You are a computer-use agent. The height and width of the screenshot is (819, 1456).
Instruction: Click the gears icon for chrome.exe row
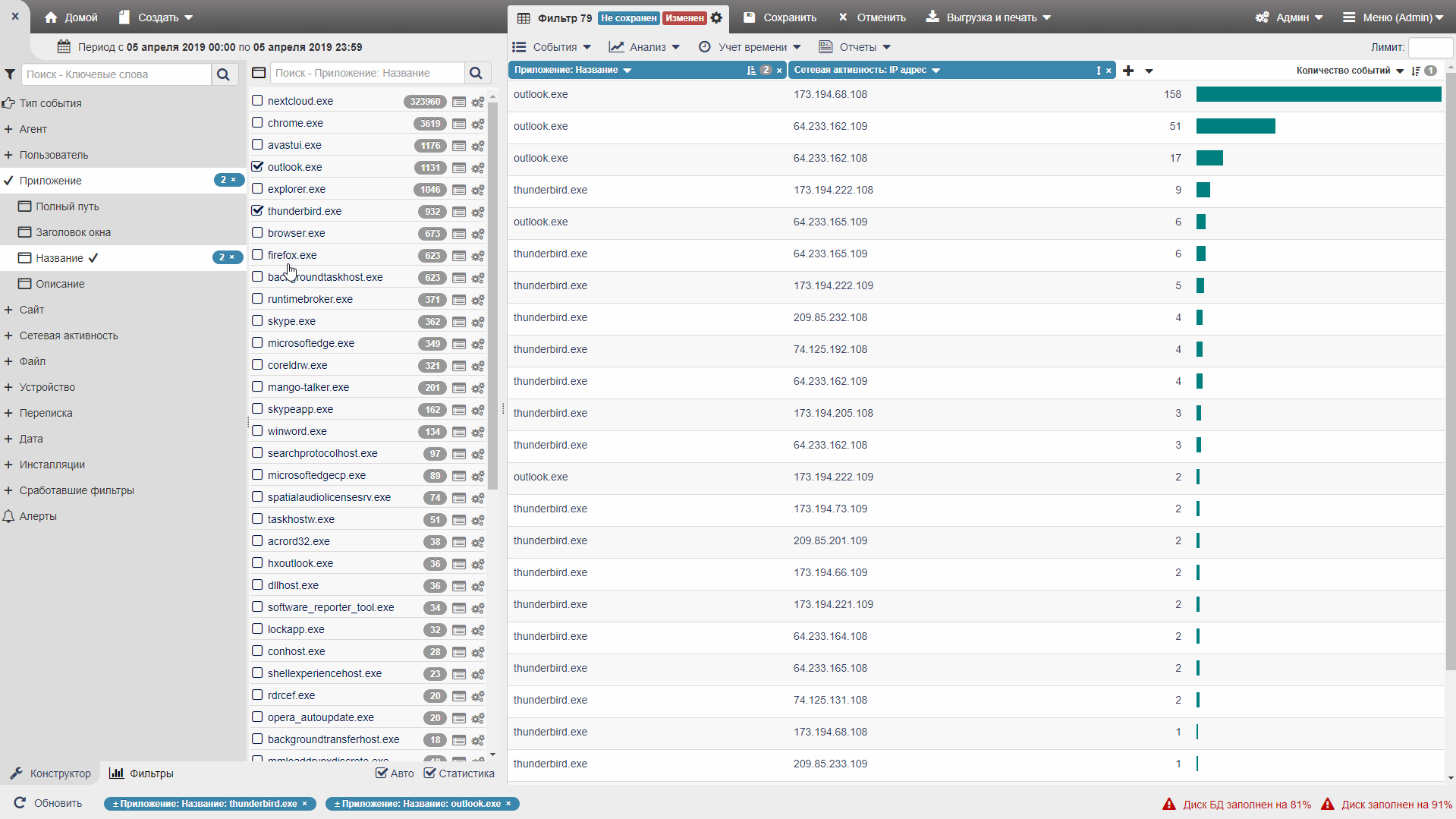pos(478,124)
